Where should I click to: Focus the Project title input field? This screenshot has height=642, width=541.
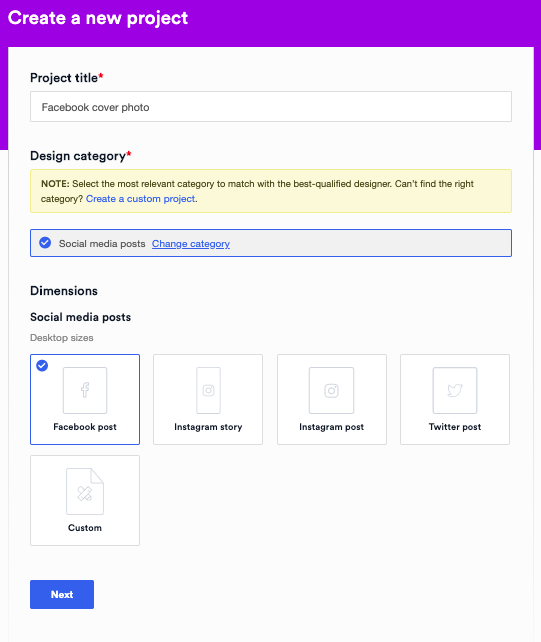(x=271, y=107)
